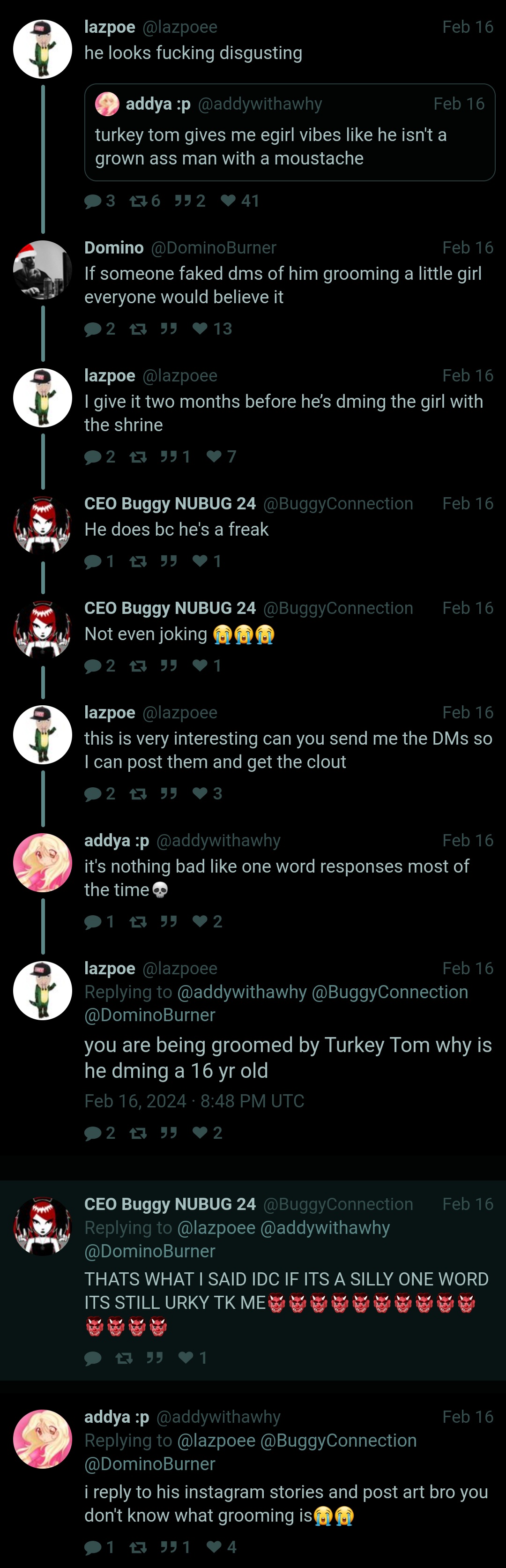
Task: Click @lazpoee mention in CEO Buggy's reply
Action: tap(216, 1228)
